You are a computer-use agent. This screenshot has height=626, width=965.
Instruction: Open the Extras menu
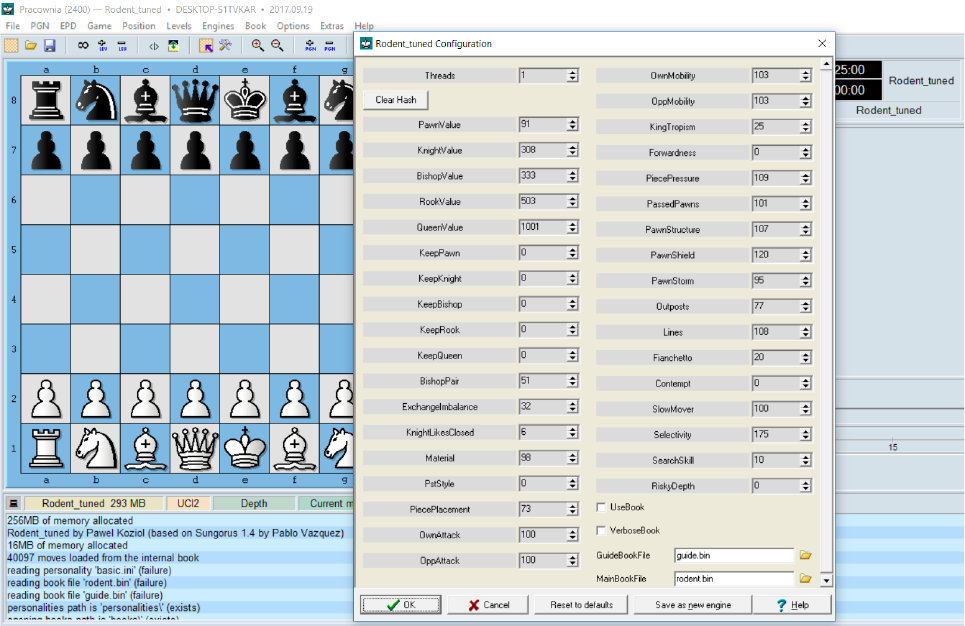tap(332, 26)
